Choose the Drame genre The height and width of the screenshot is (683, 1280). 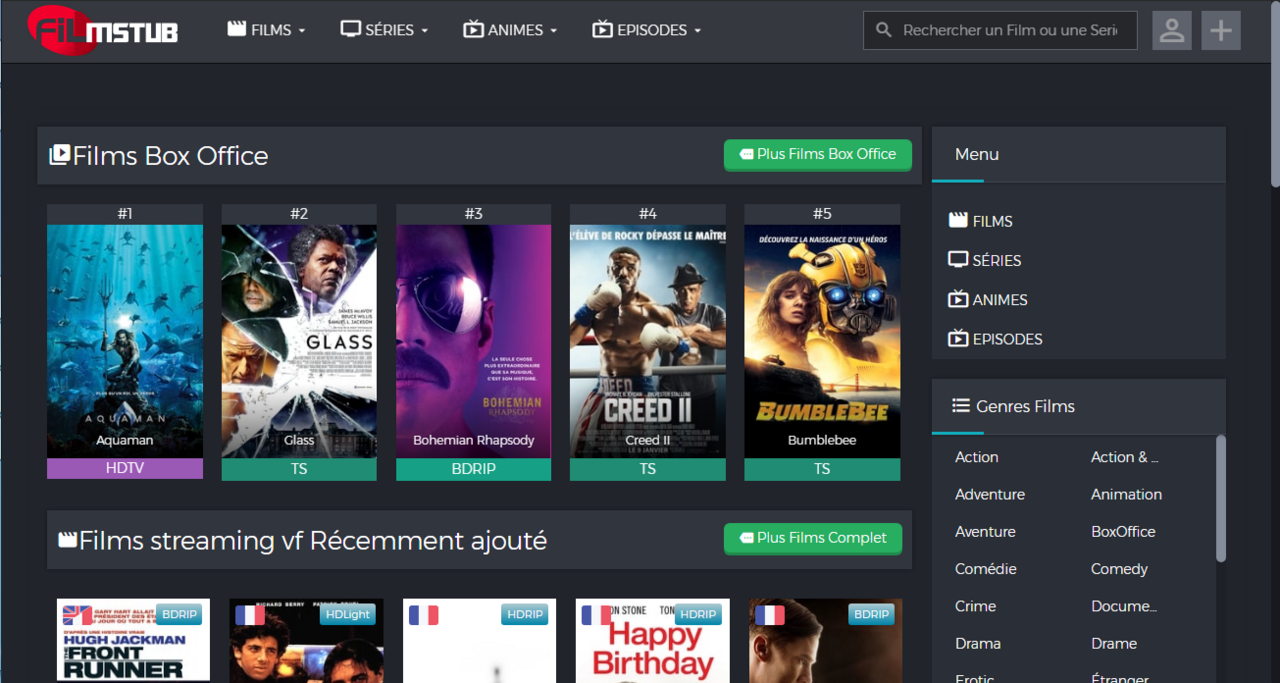[1114, 643]
